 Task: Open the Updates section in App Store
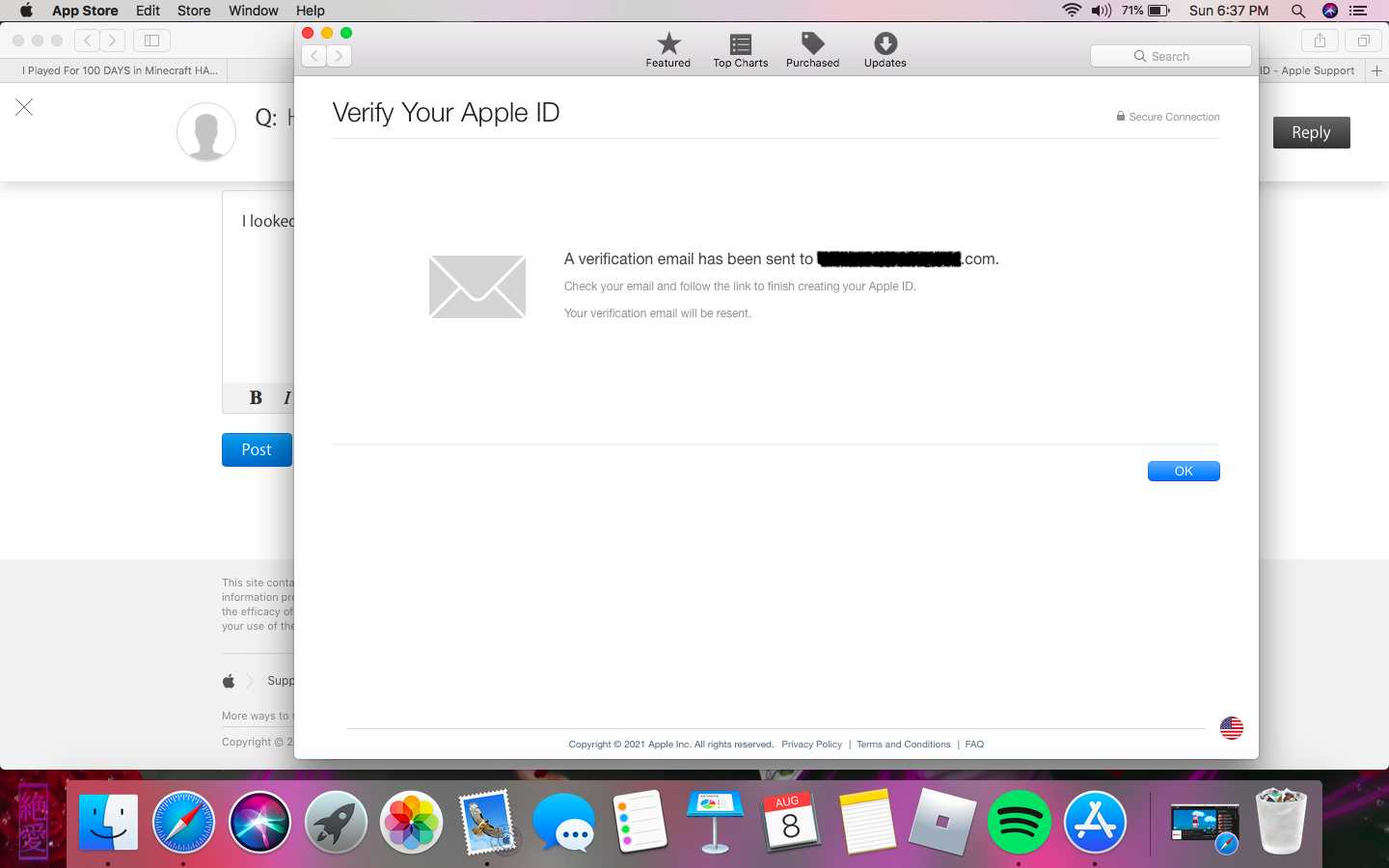point(885,49)
